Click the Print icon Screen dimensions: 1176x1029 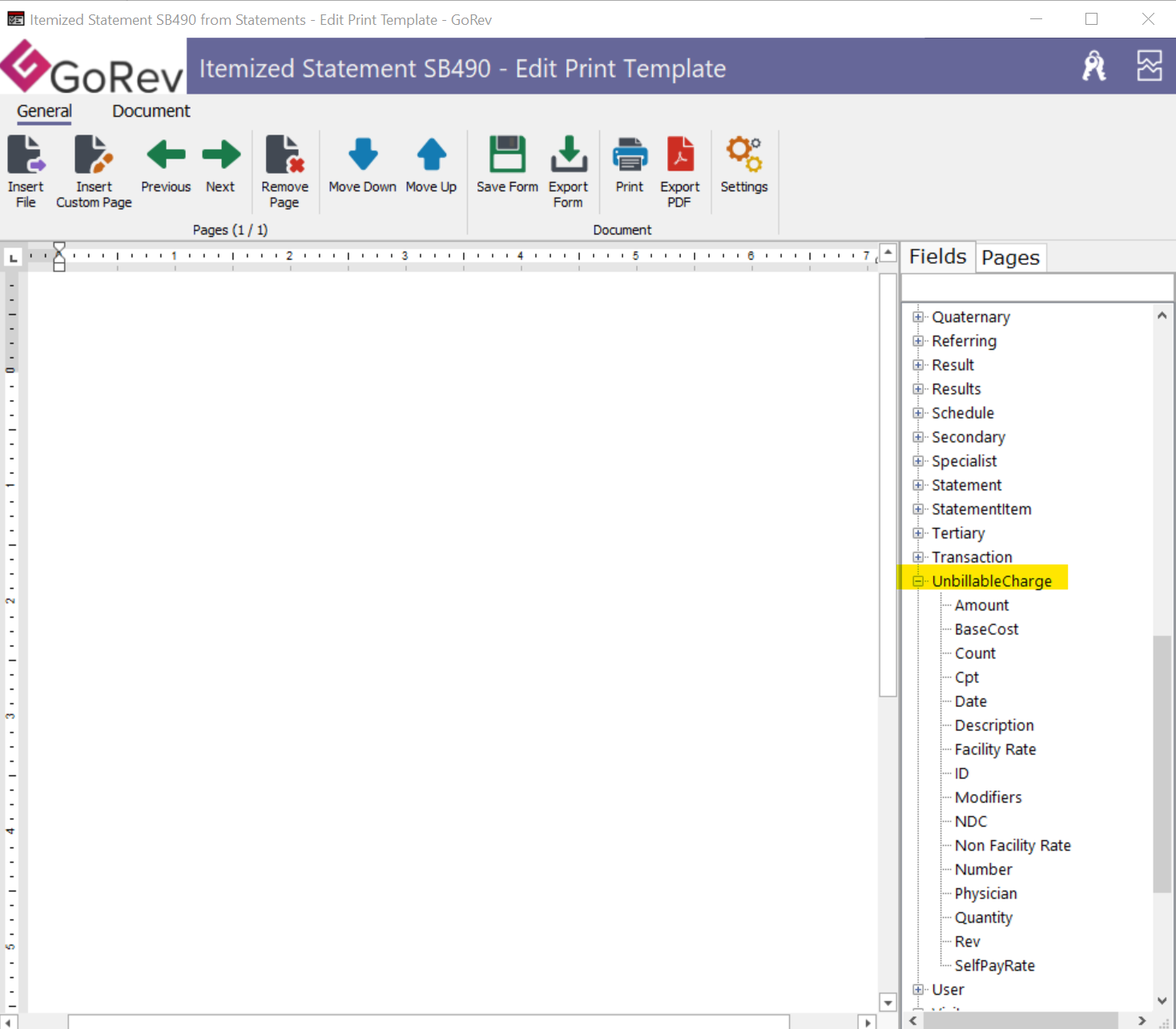click(x=630, y=155)
